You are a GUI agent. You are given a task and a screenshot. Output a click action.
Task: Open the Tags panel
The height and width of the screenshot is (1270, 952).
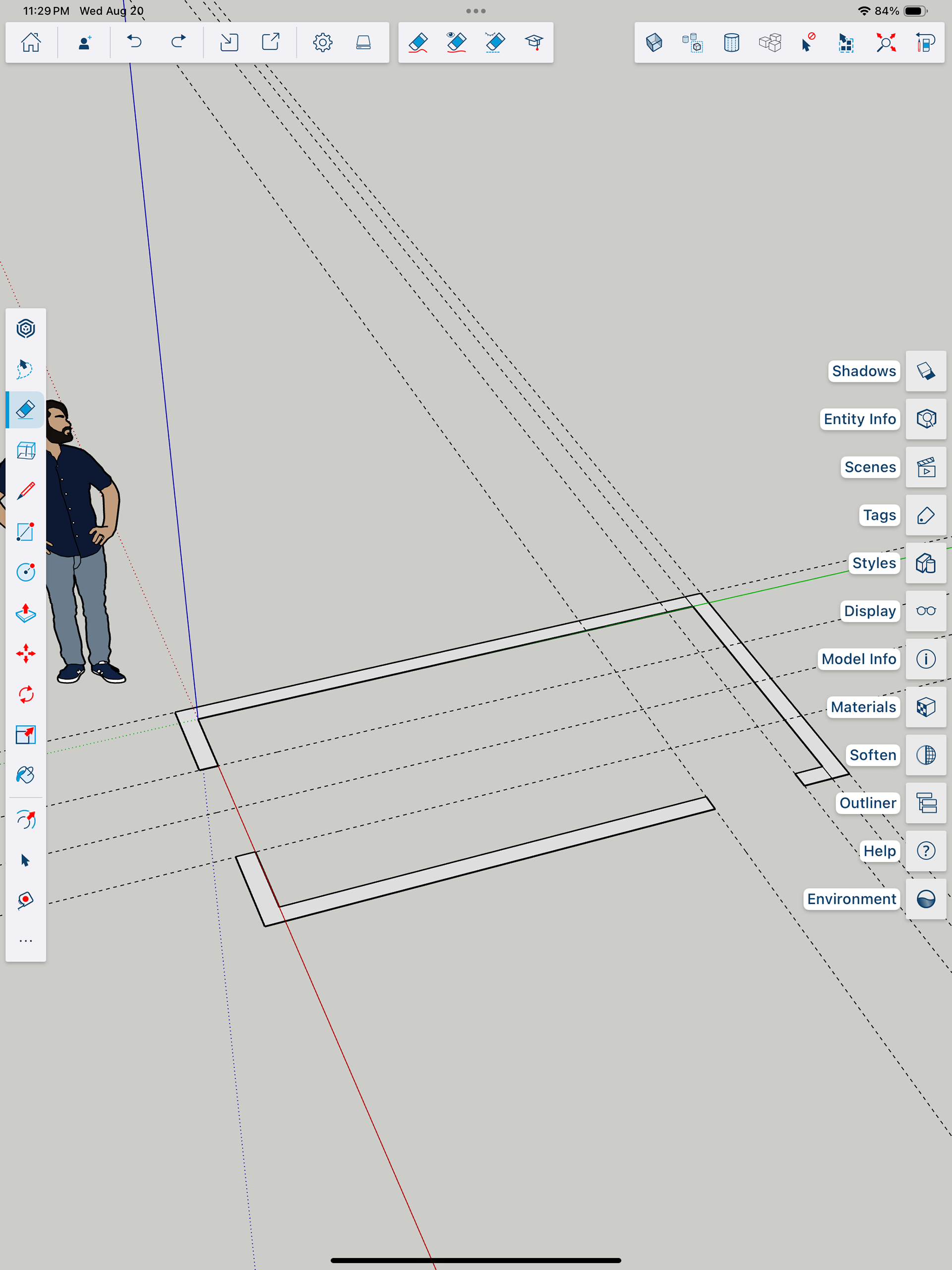click(x=926, y=515)
